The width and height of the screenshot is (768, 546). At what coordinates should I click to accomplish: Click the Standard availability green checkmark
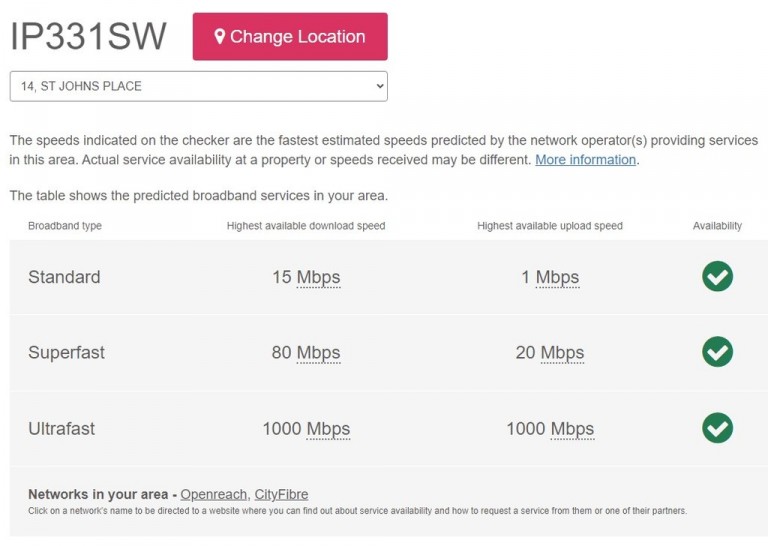717,277
